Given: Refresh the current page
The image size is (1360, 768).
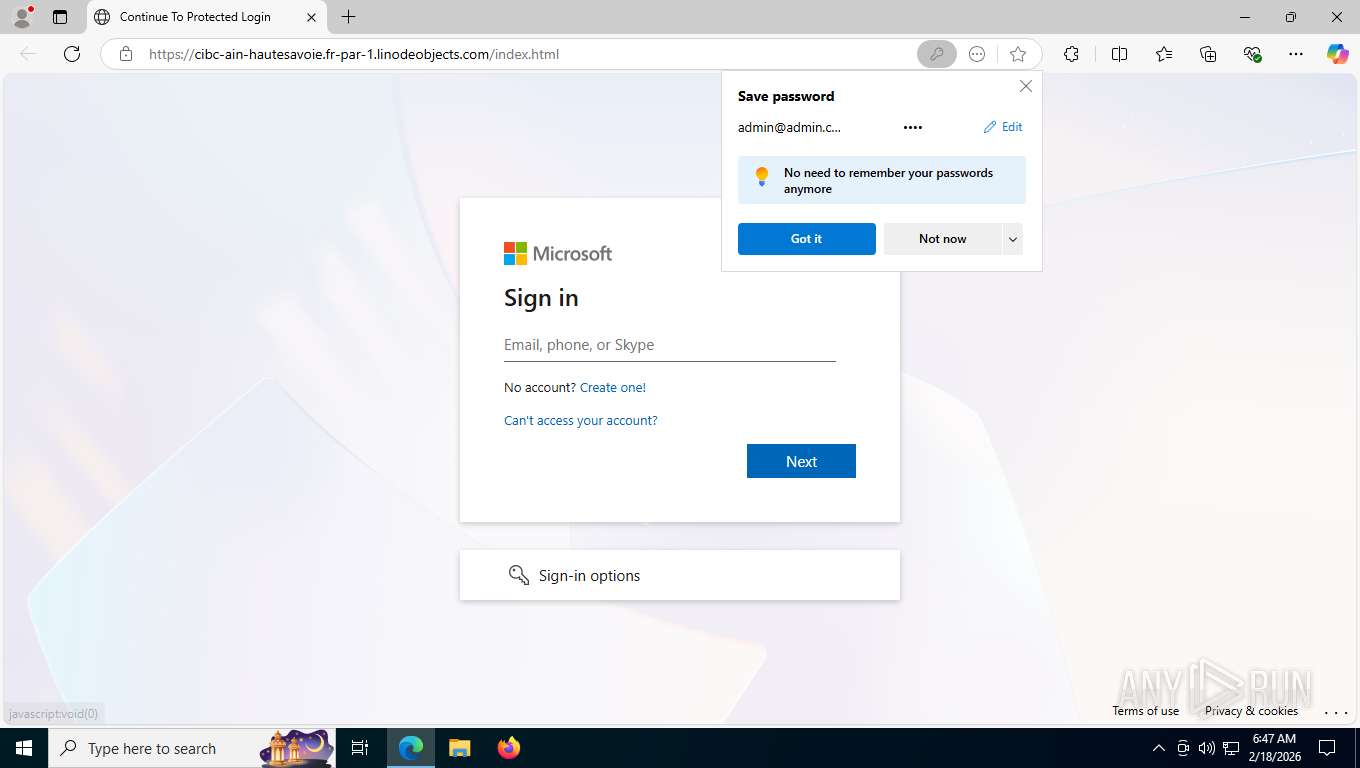Looking at the screenshot, I should click(x=72, y=54).
